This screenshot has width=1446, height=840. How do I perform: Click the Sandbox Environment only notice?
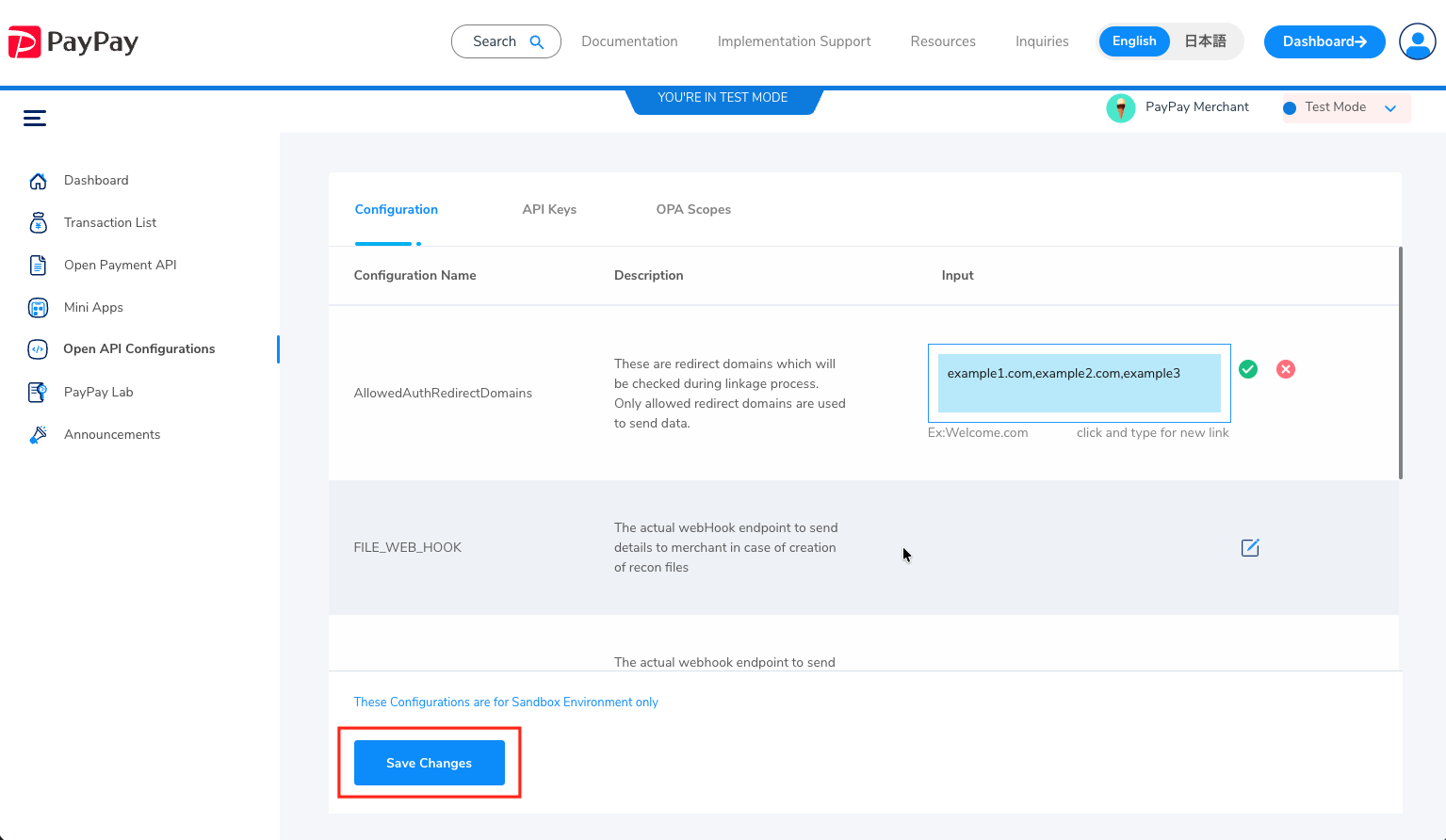(506, 703)
